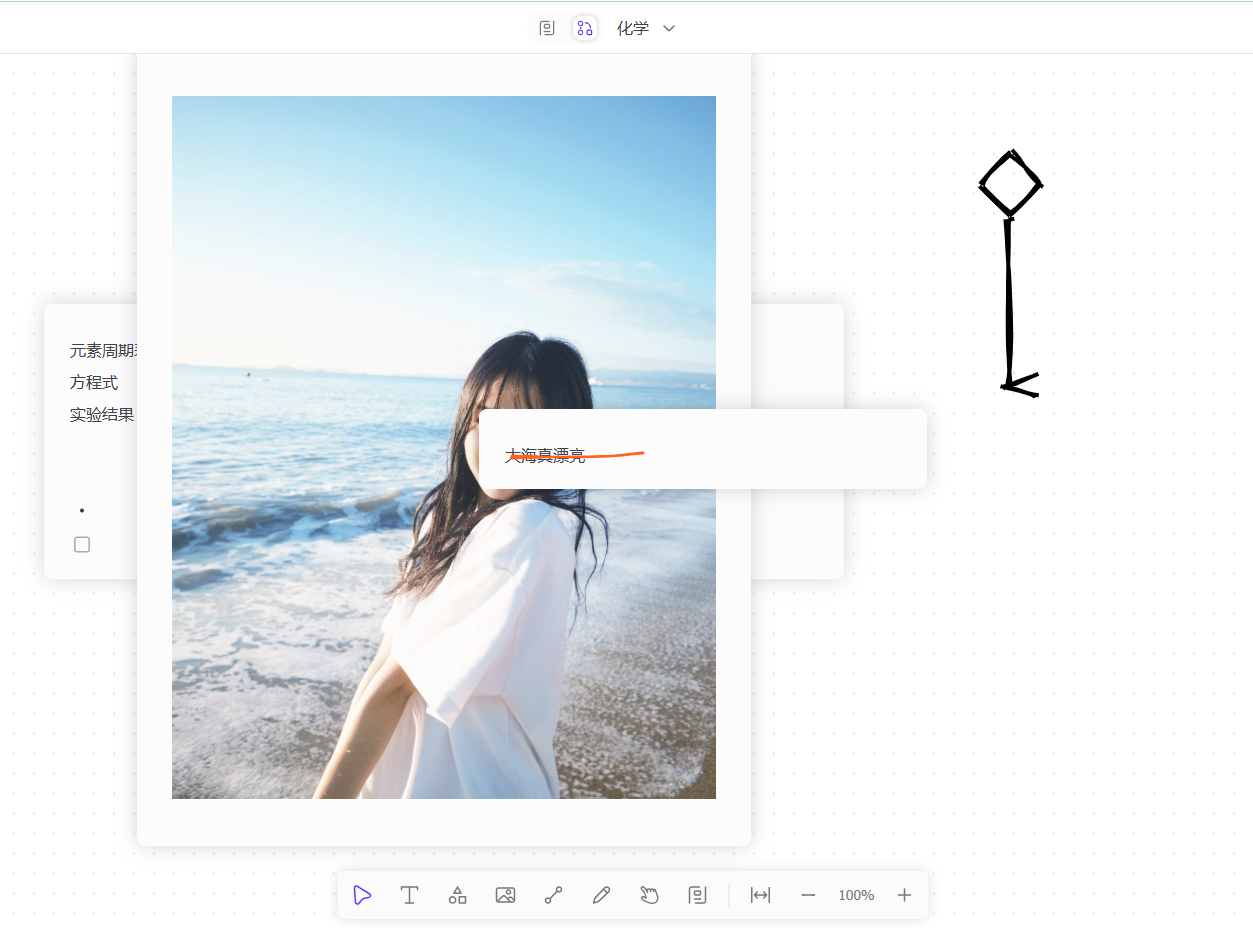The width and height of the screenshot is (1253, 928).
Task: Switch to document view mode
Action: click(546, 28)
